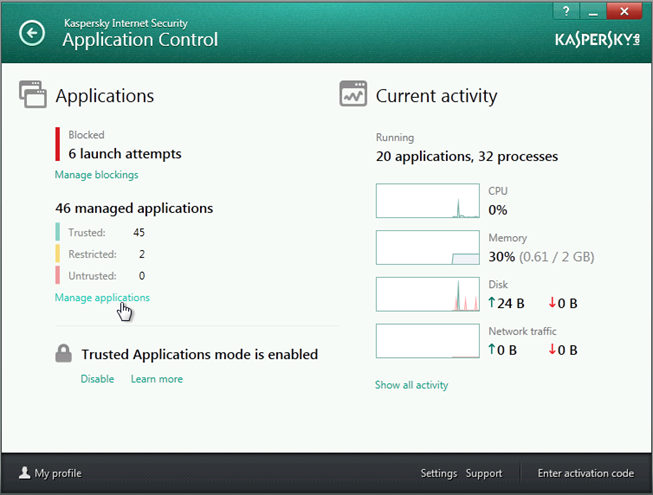Click the 'Applications' heading

pos(105,96)
